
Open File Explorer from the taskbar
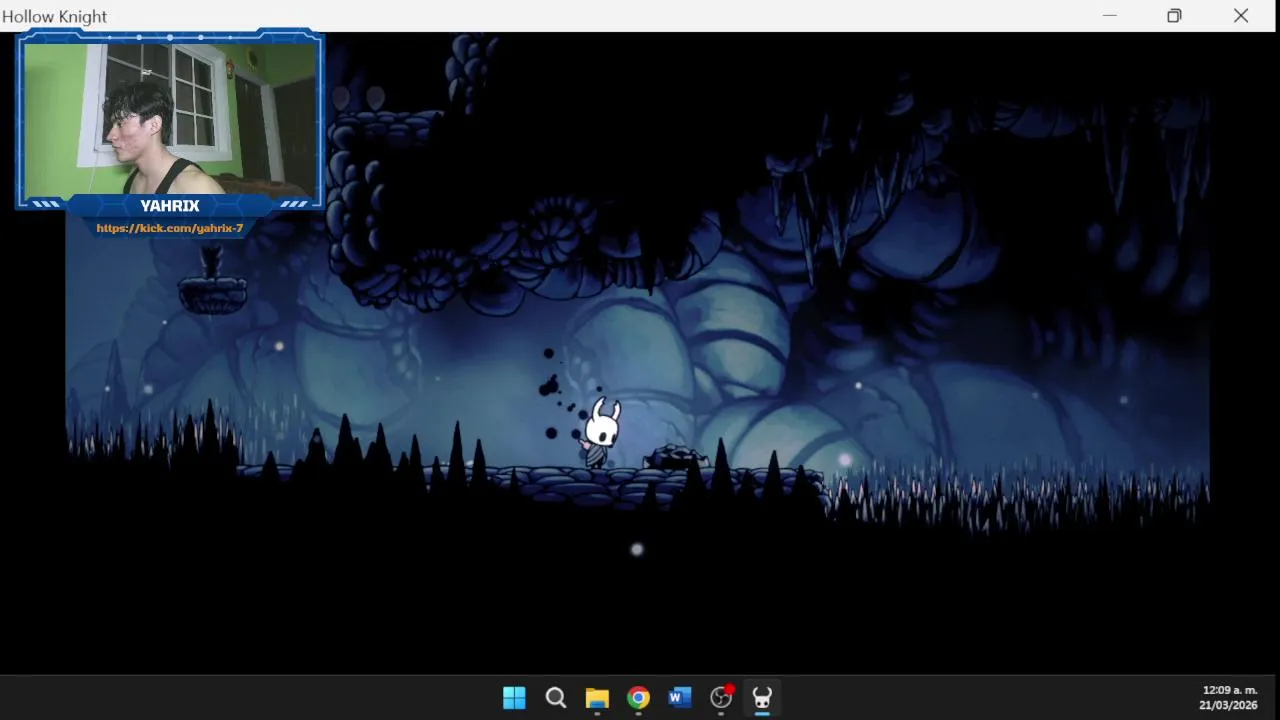(x=597, y=697)
